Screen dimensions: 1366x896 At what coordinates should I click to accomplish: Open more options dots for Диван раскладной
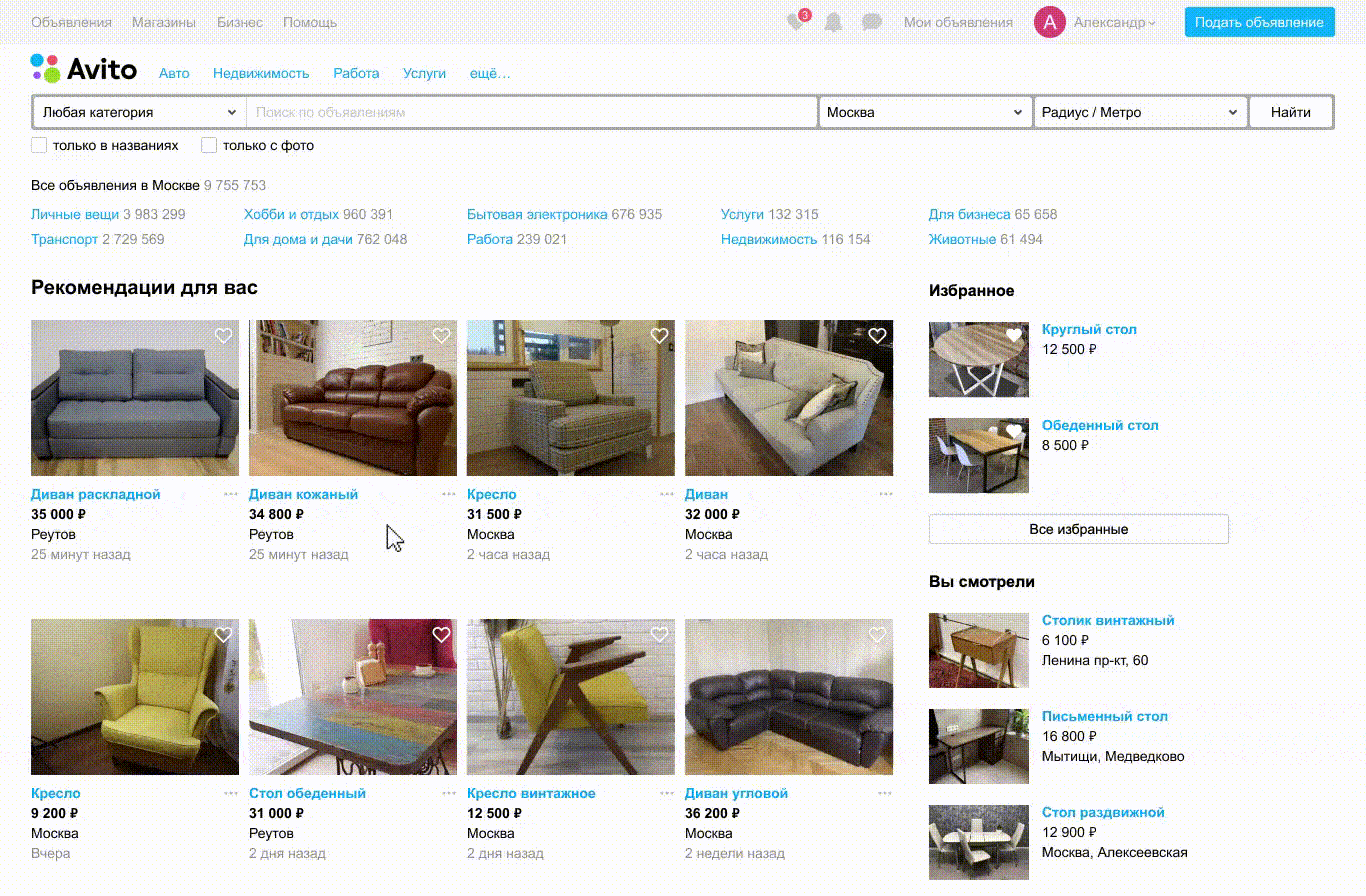point(231,494)
